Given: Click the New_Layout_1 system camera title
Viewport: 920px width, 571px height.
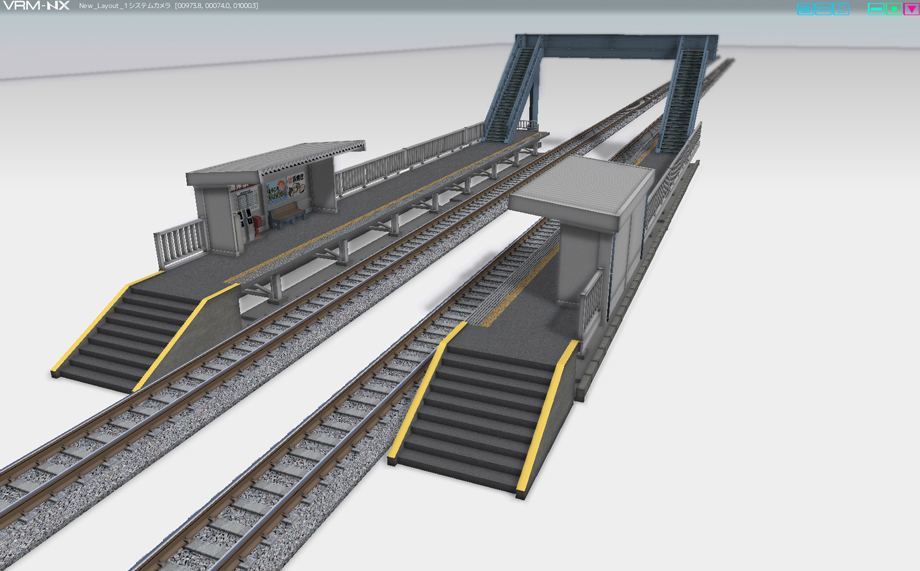Looking at the screenshot, I should click(124, 6).
